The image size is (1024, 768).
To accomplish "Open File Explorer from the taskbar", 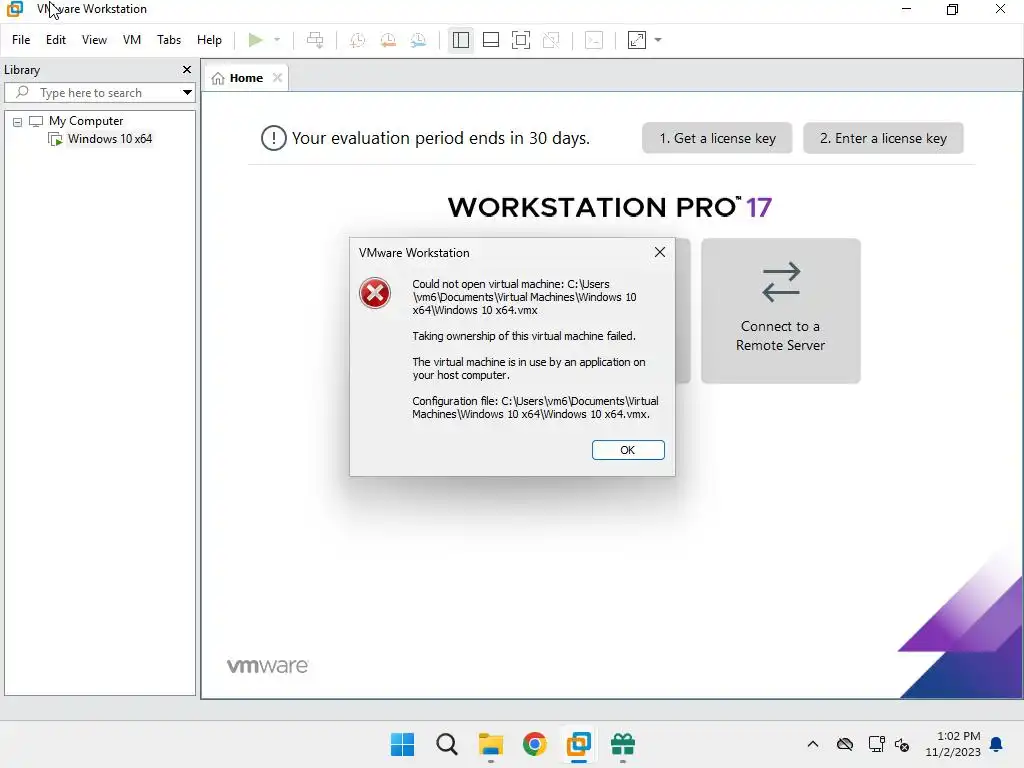I will pyautogui.click(x=490, y=744).
